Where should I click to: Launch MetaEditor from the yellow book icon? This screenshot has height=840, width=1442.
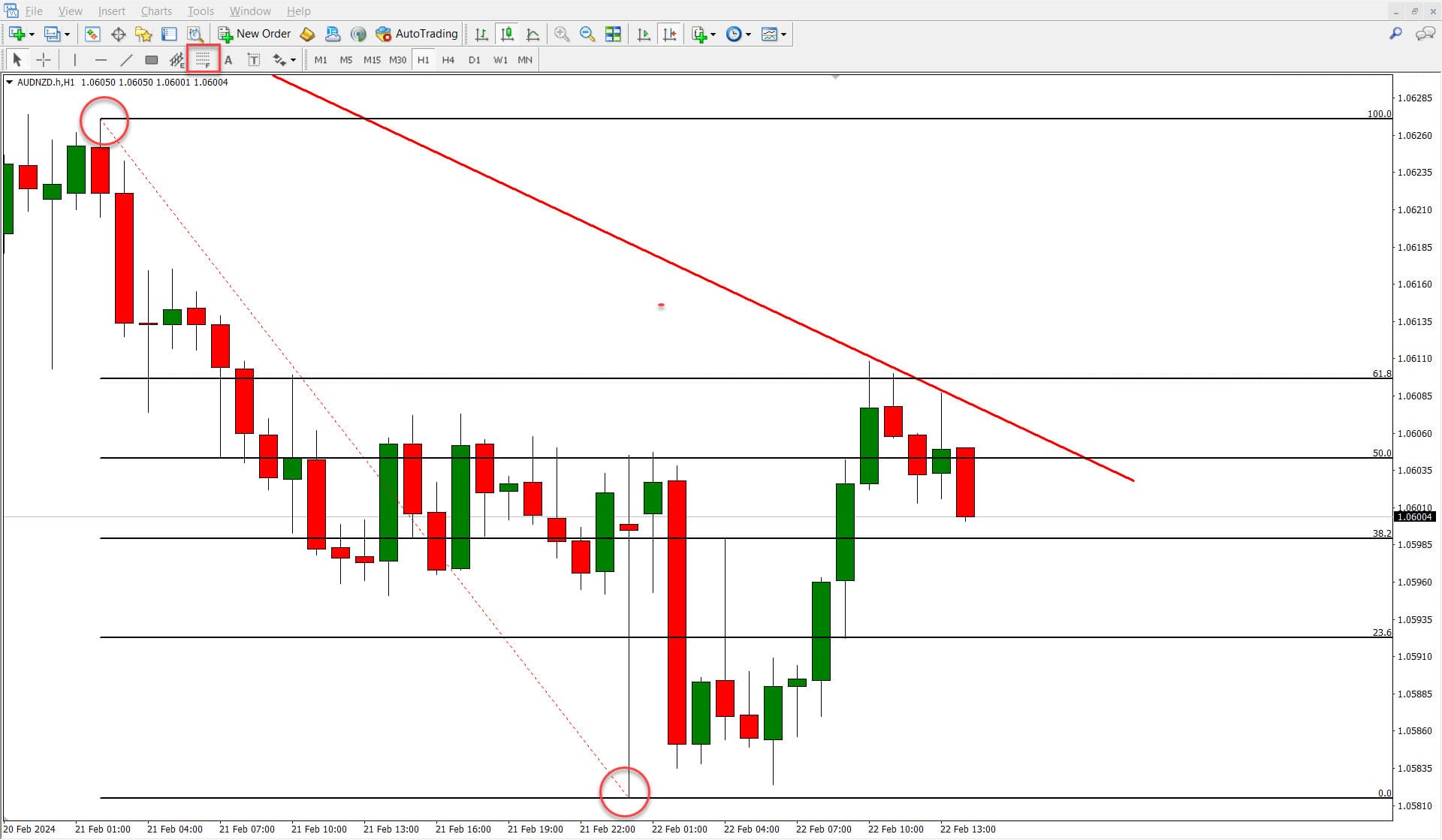(307, 34)
